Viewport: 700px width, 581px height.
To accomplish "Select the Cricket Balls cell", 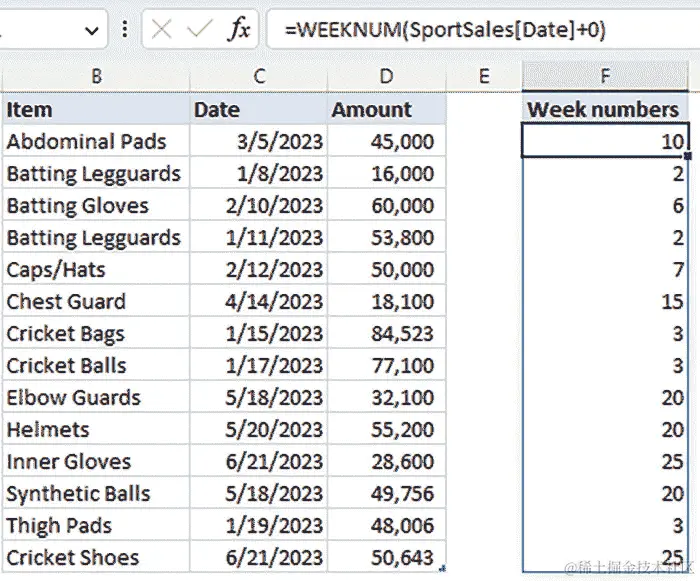I will click(96, 365).
